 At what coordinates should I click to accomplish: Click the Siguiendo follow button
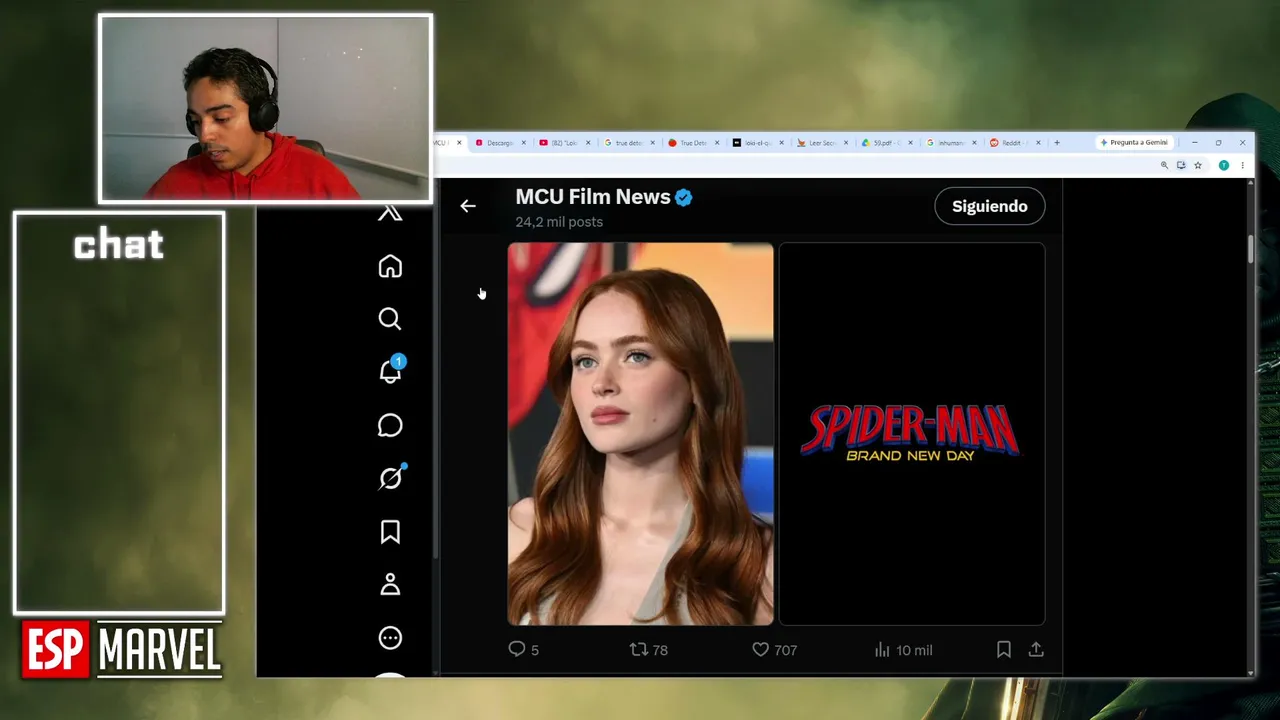click(x=990, y=206)
